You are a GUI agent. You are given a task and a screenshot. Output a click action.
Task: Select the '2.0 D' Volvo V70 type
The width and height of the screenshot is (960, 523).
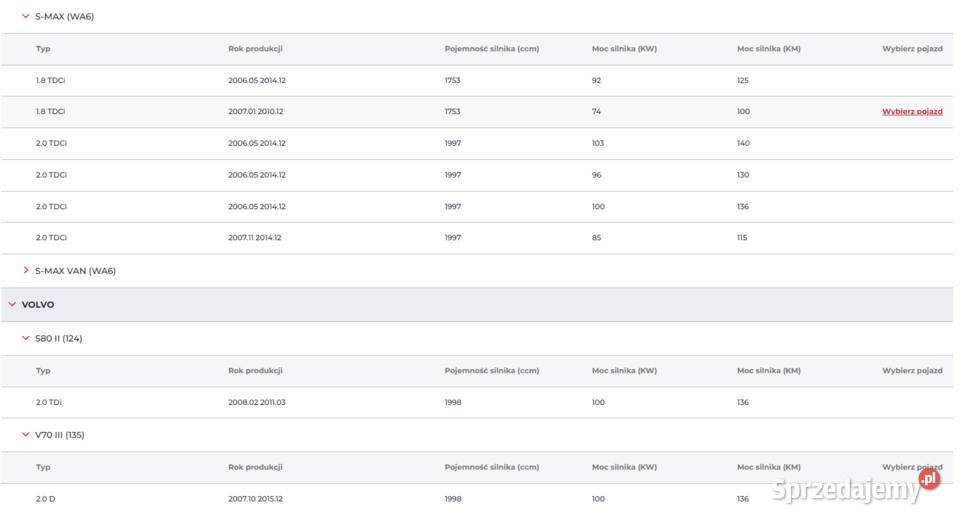click(45, 499)
